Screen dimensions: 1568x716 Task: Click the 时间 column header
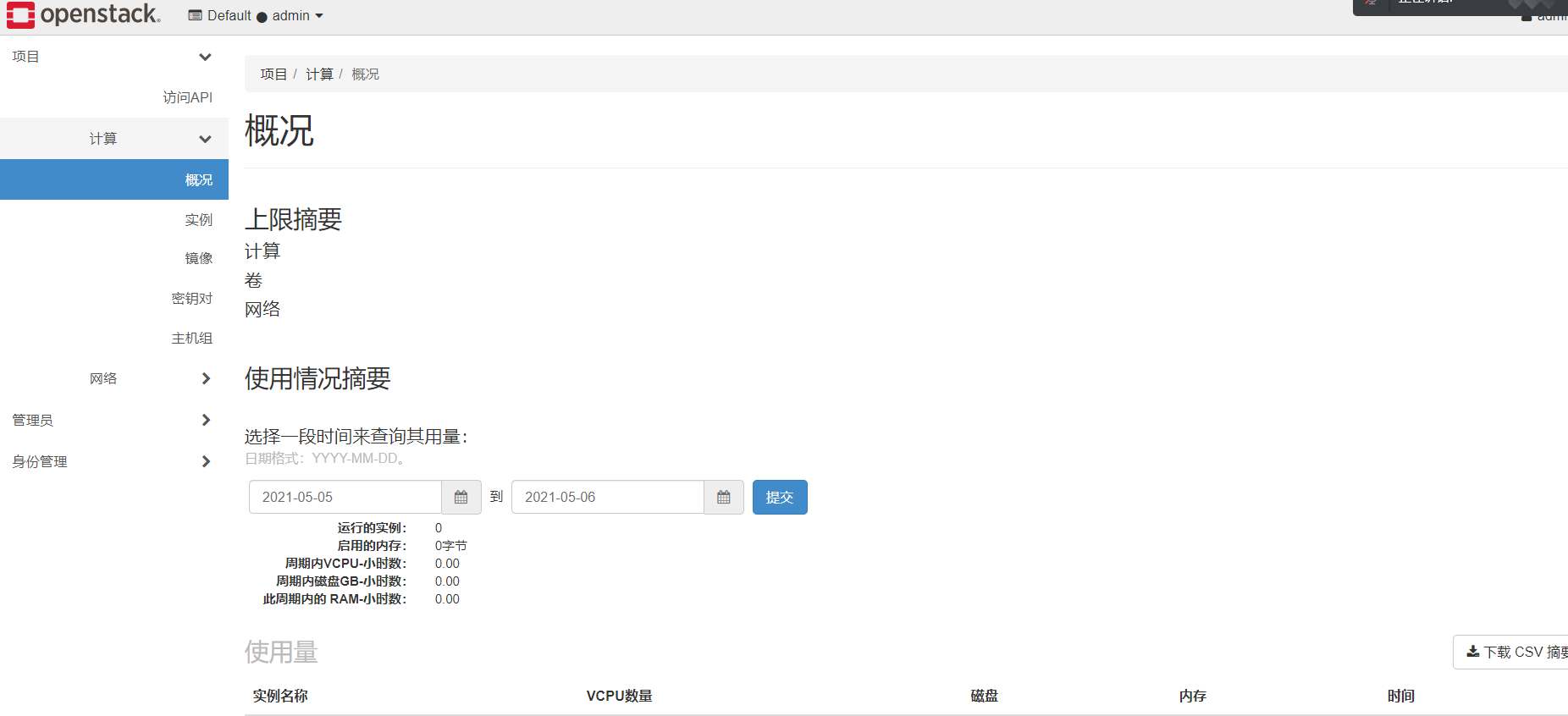pos(1401,696)
